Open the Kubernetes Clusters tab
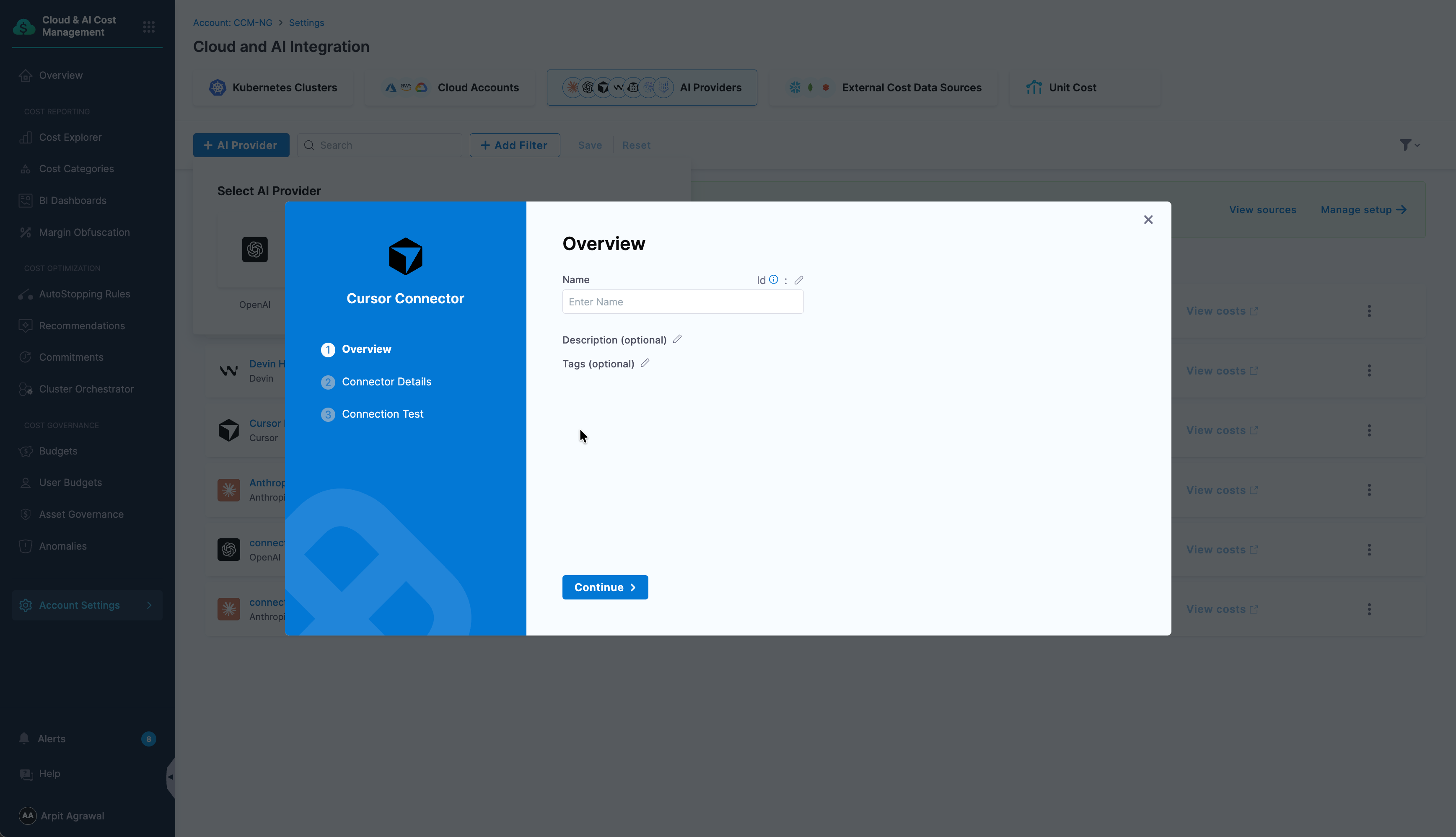 [273, 88]
